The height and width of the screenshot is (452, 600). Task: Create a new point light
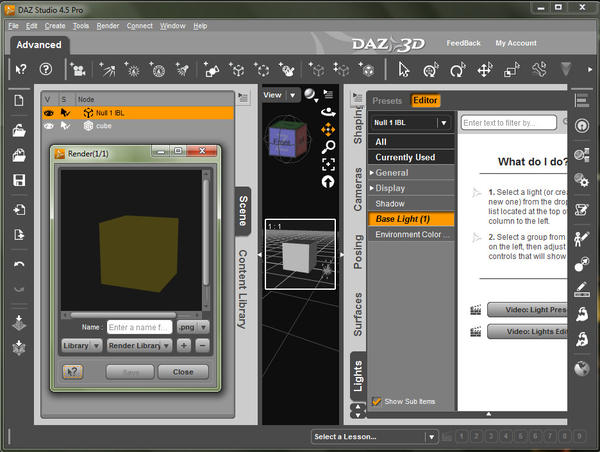[132, 70]
